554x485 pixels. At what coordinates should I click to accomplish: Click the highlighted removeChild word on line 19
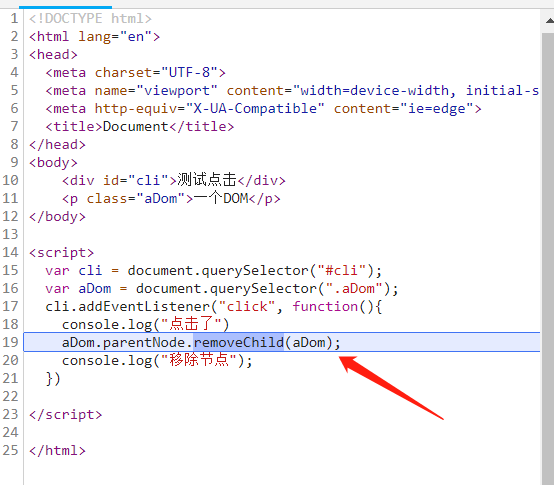click(238, 342)
